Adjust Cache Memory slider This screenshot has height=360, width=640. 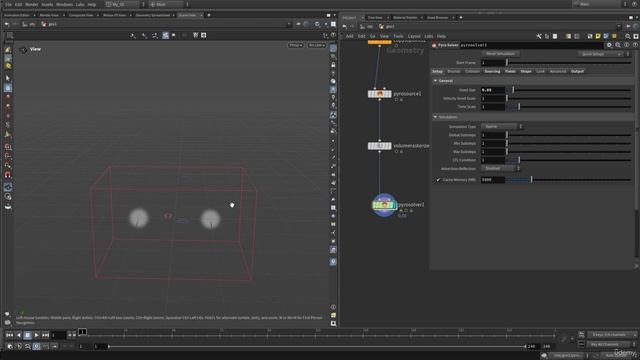click(x=569, y=180)
